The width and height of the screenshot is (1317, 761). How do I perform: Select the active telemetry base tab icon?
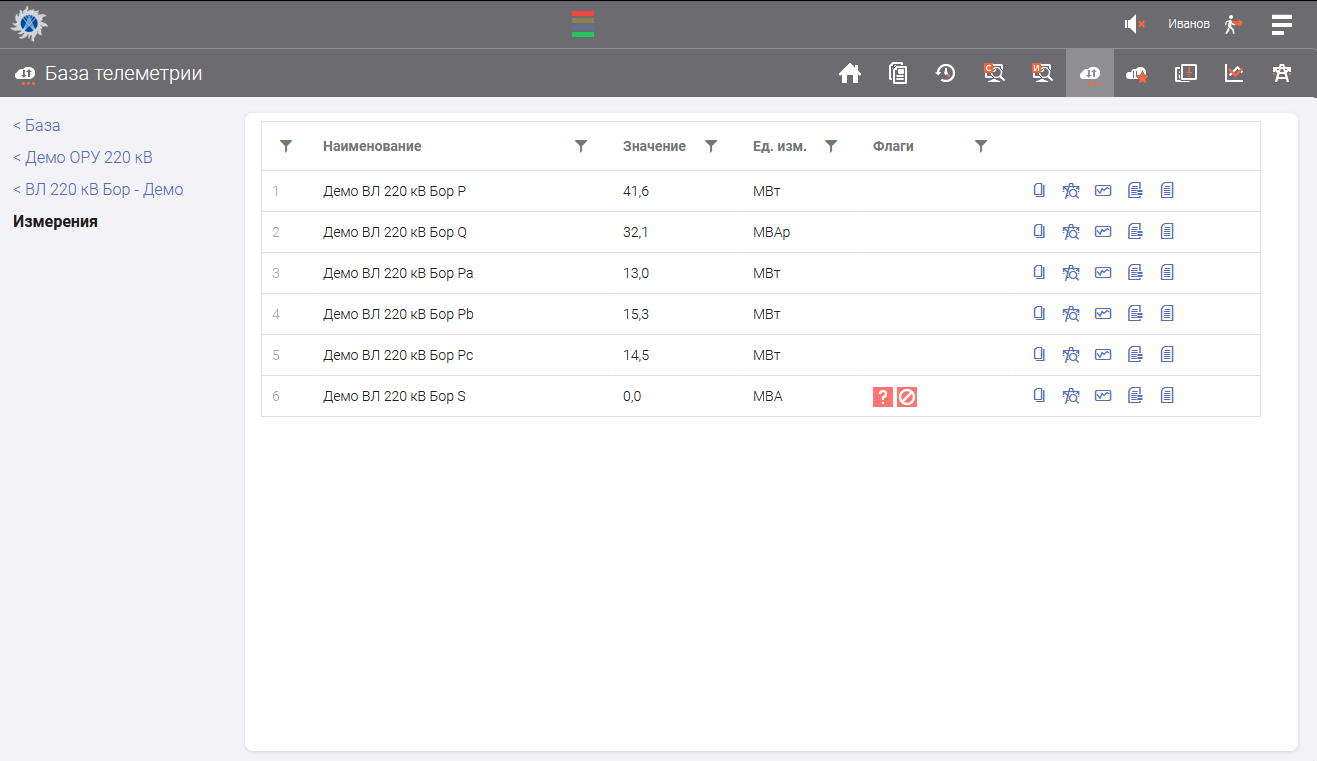point(1090,73)
